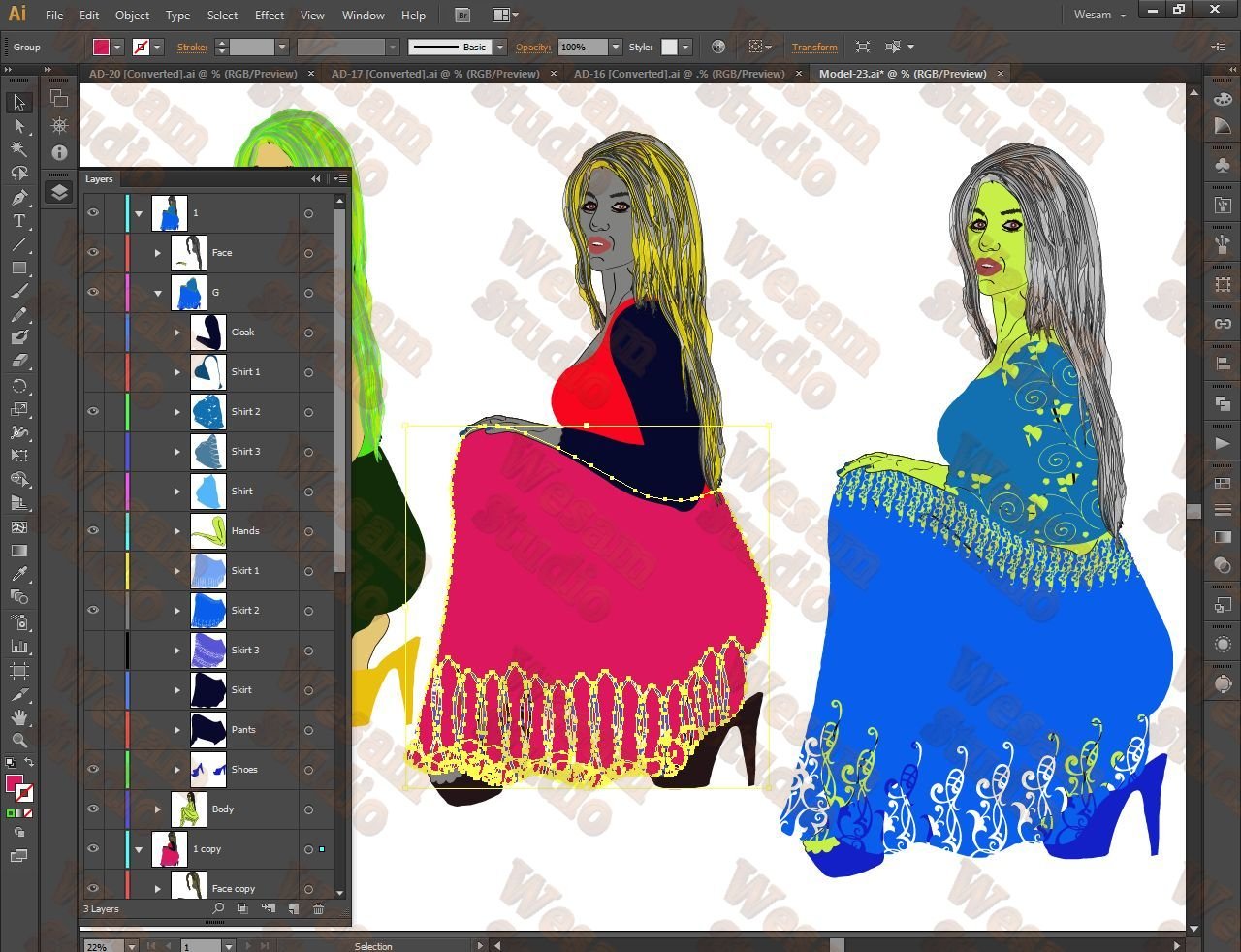Toggle visibility of the 1 copy layer

pyautogui.click(x=93, y=848)
